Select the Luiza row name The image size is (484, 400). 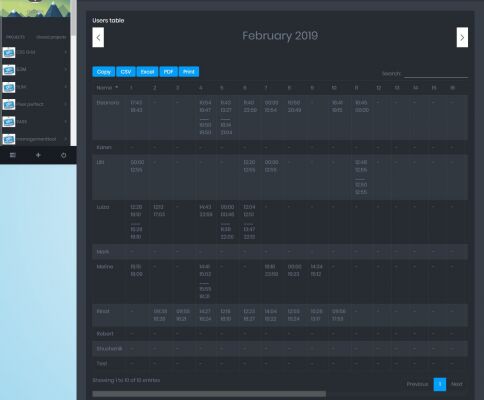pyautogui.click(x=103, y=207)
